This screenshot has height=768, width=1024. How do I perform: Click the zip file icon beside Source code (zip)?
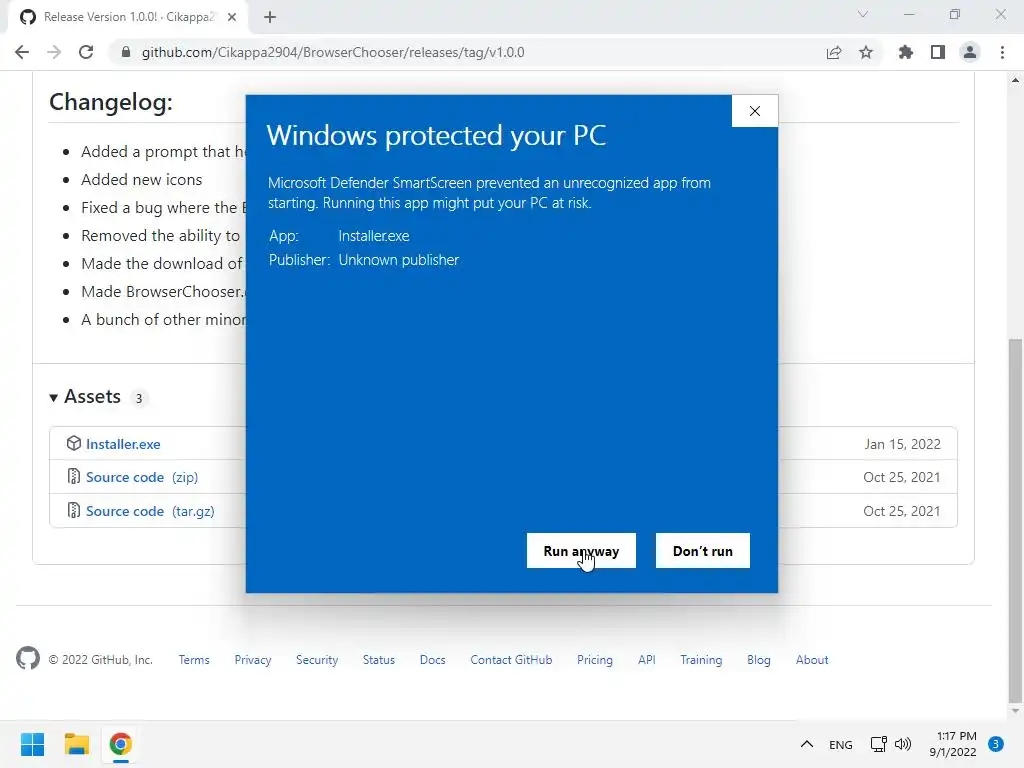tap(74, 477)
